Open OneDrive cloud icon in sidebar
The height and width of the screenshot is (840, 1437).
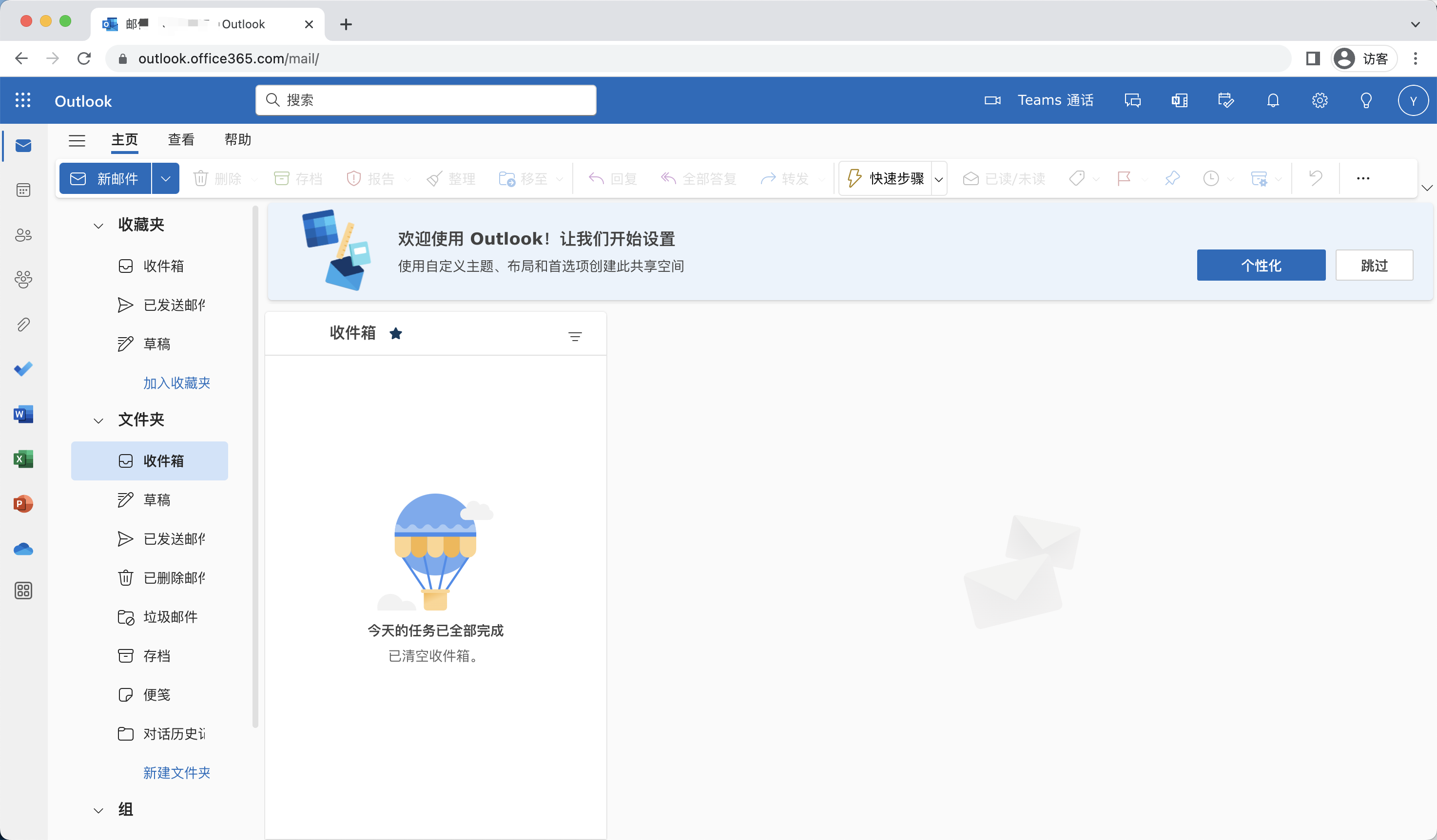point(23,549)
